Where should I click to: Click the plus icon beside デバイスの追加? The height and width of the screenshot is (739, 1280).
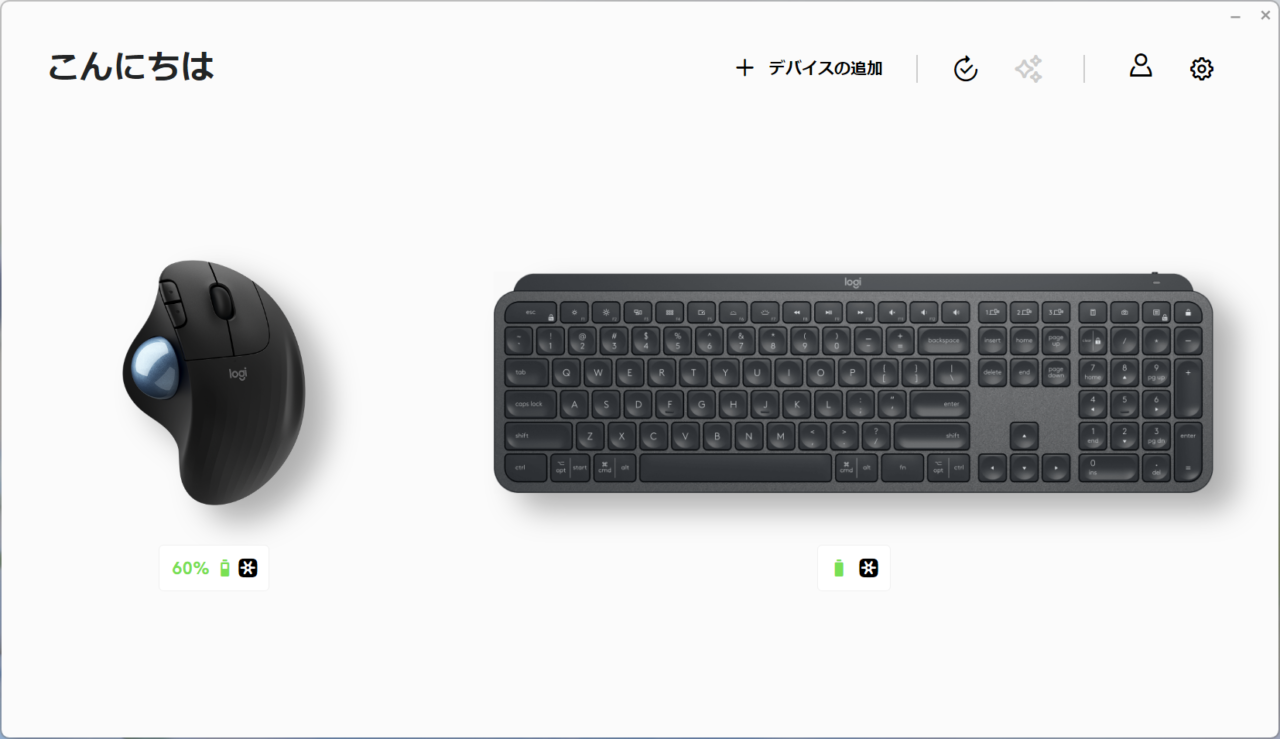point(744,68)
